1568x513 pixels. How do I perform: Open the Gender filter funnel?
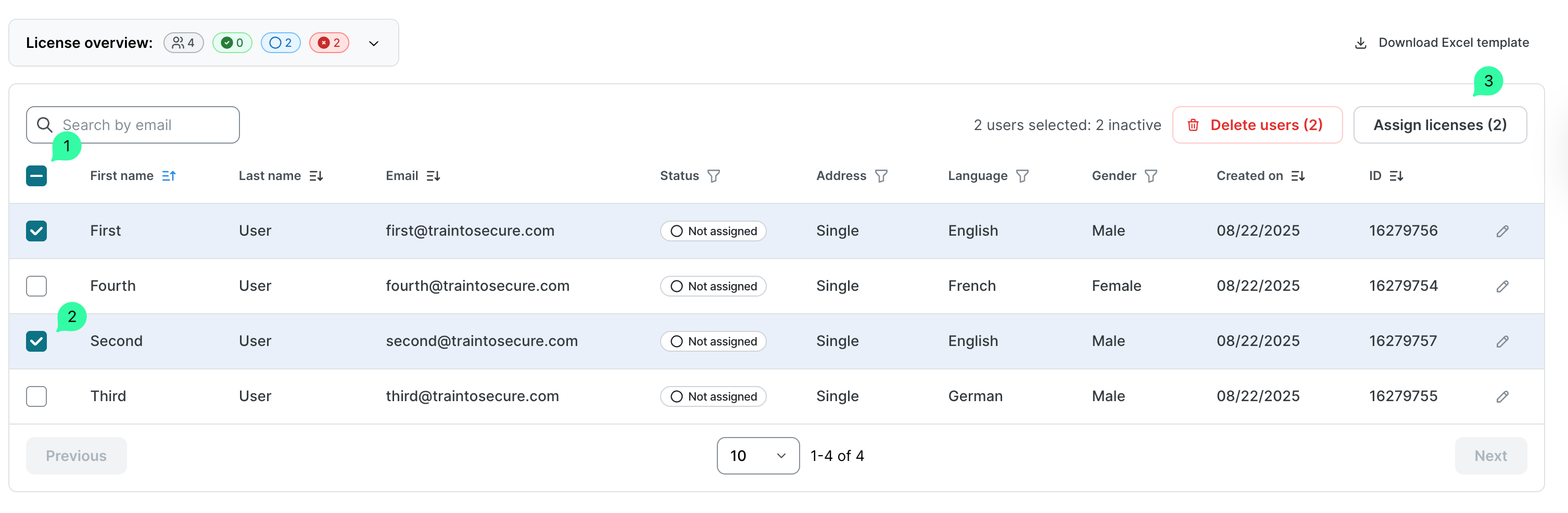click(1150, 176)
